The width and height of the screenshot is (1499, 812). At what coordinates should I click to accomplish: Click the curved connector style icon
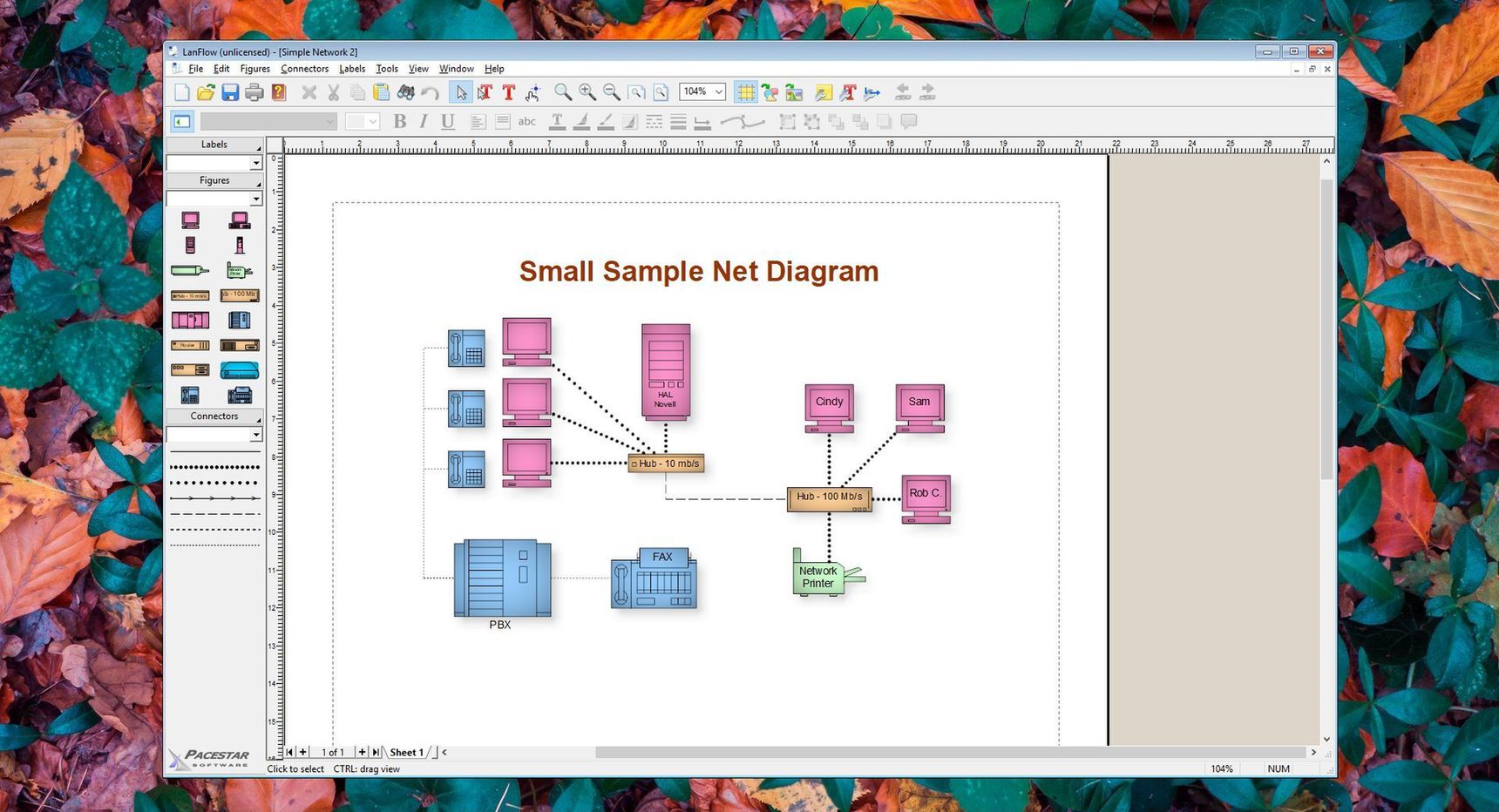pyautogui.click(x=743, y=122)
